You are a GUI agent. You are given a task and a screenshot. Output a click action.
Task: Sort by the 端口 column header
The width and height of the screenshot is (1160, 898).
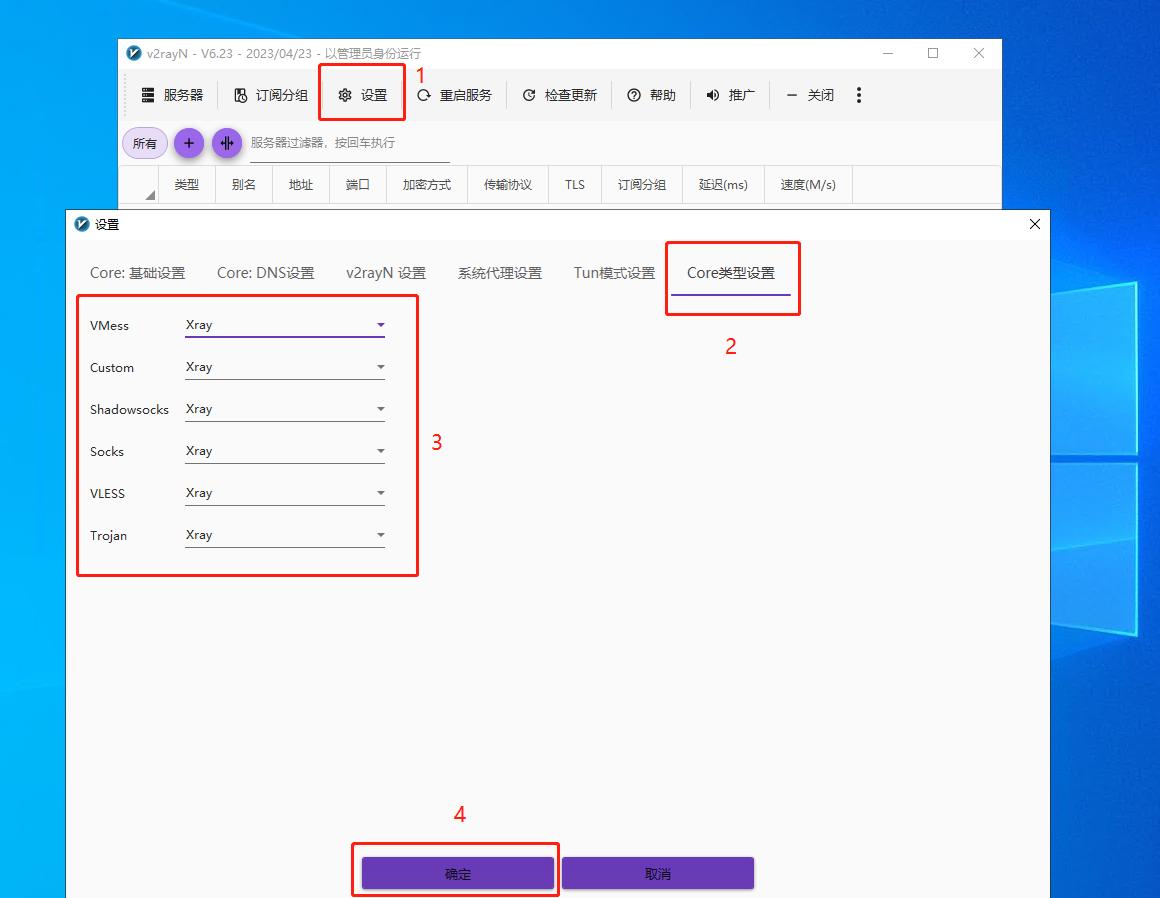click(x=357, y=185)
